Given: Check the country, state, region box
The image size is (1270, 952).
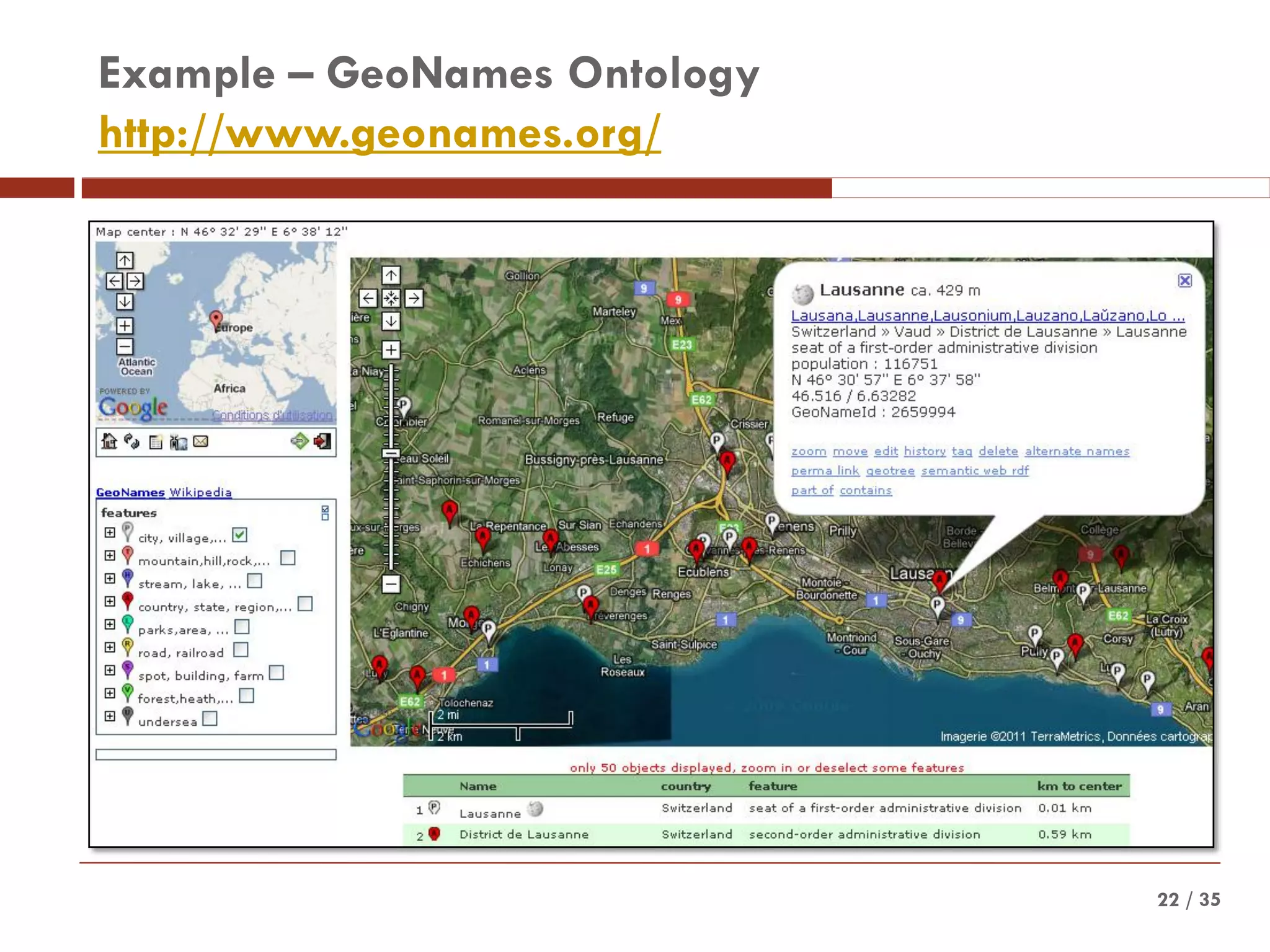Looking at the screenshot, I should [305, 604].
